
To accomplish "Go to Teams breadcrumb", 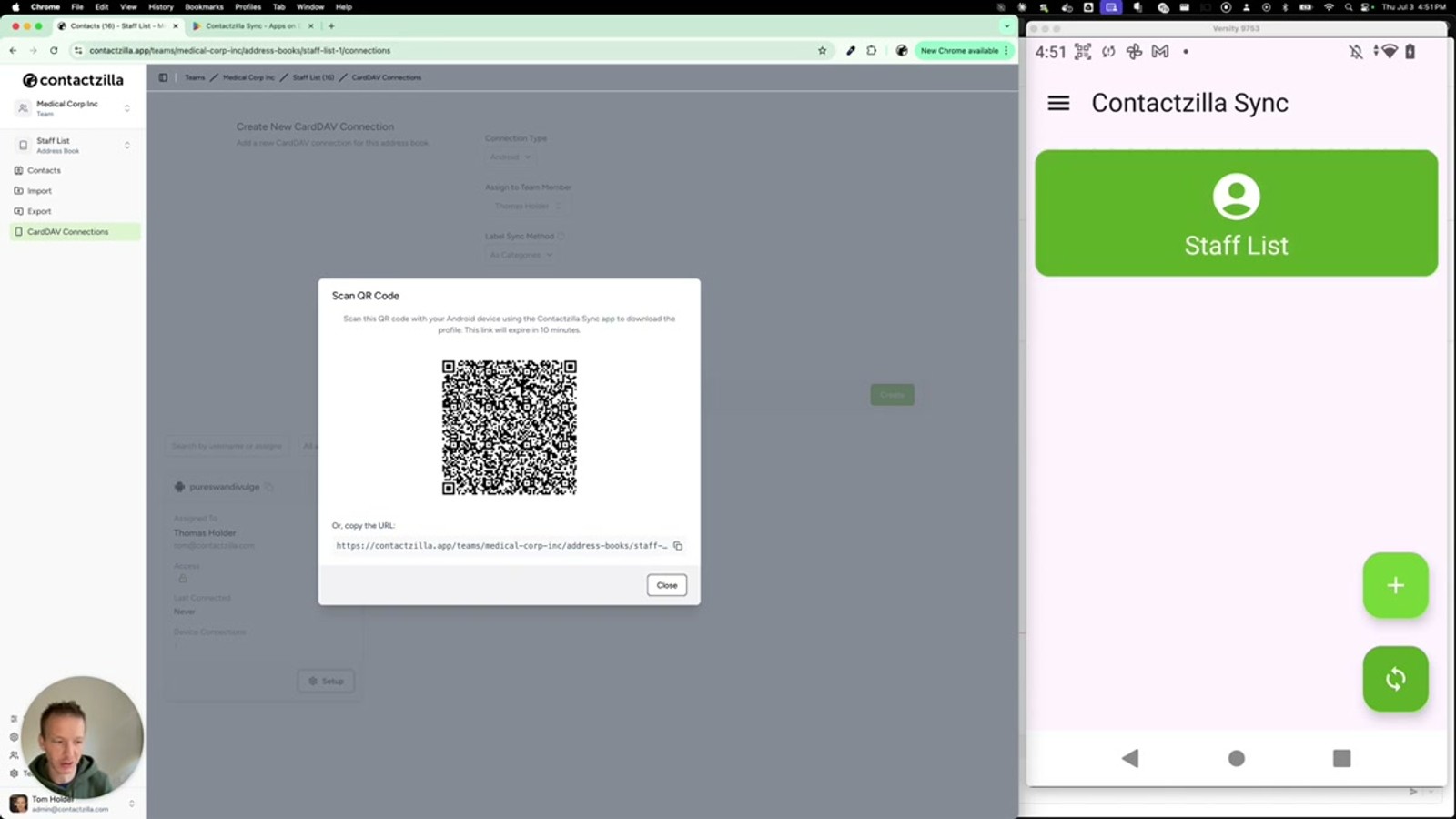I will tap(195, 77).
